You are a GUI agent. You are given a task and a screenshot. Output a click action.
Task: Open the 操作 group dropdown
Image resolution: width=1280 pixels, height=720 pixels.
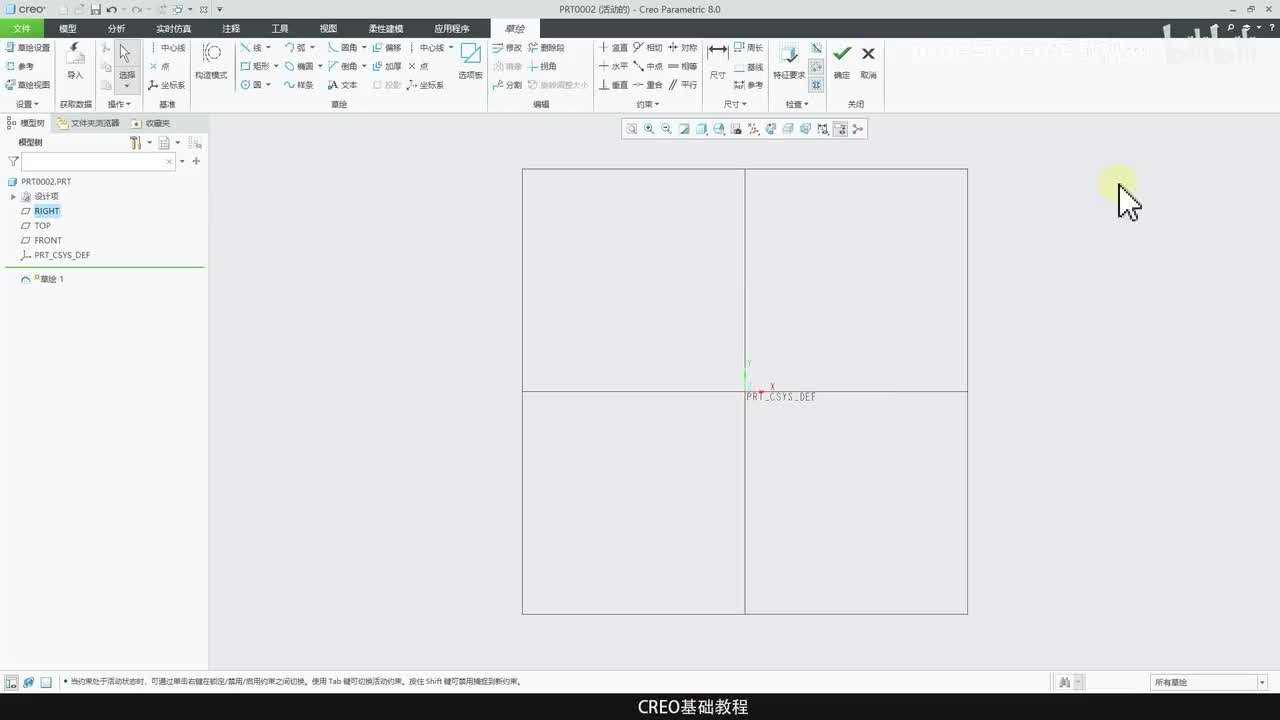[x=119, y=104]
